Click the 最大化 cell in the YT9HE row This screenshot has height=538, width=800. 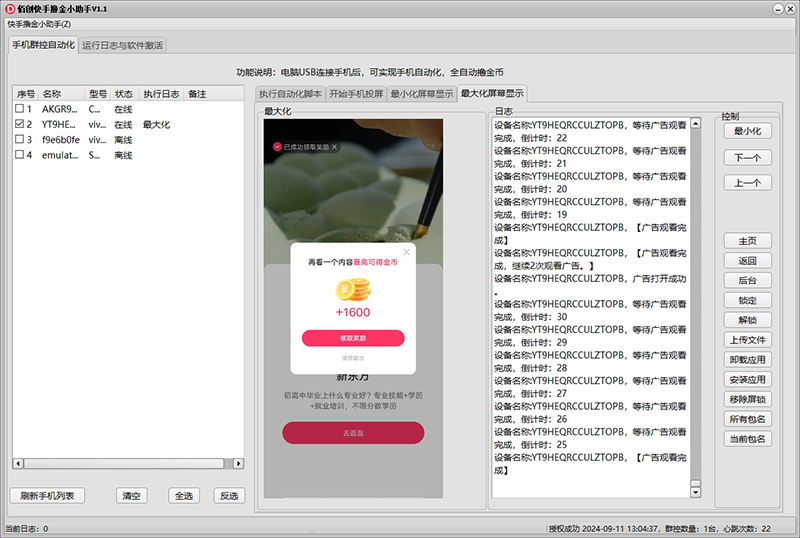pos(157,124)
